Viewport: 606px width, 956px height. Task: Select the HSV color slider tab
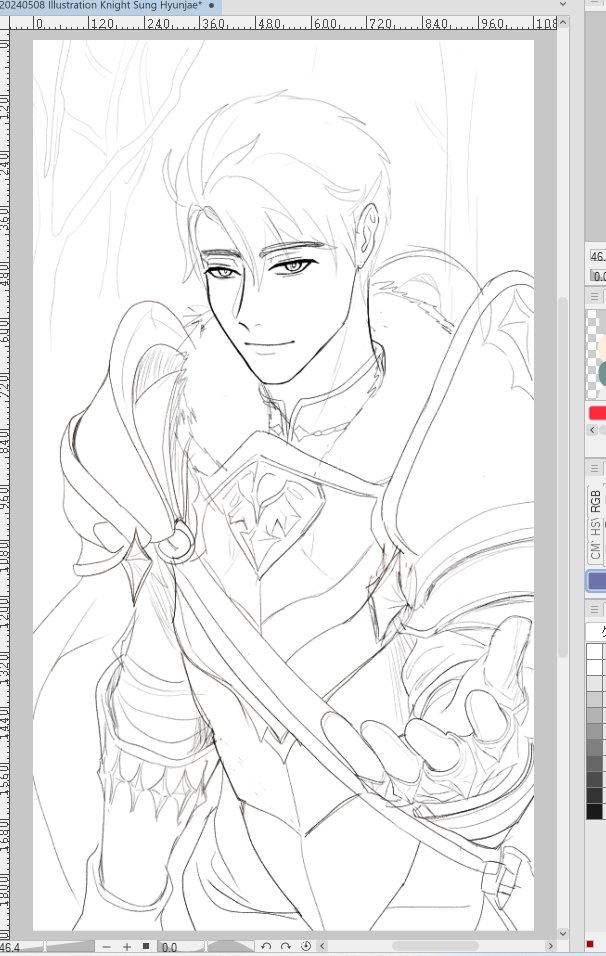point(596,528)
